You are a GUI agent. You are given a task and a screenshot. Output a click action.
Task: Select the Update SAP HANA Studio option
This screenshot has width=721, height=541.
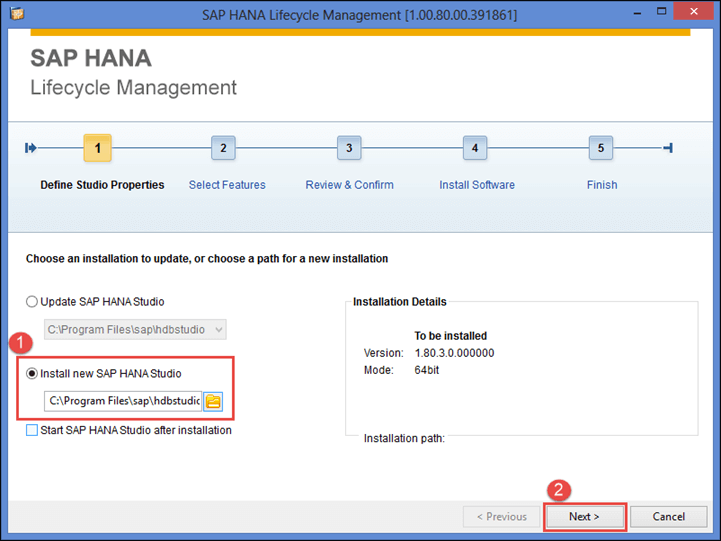(33, 302)
